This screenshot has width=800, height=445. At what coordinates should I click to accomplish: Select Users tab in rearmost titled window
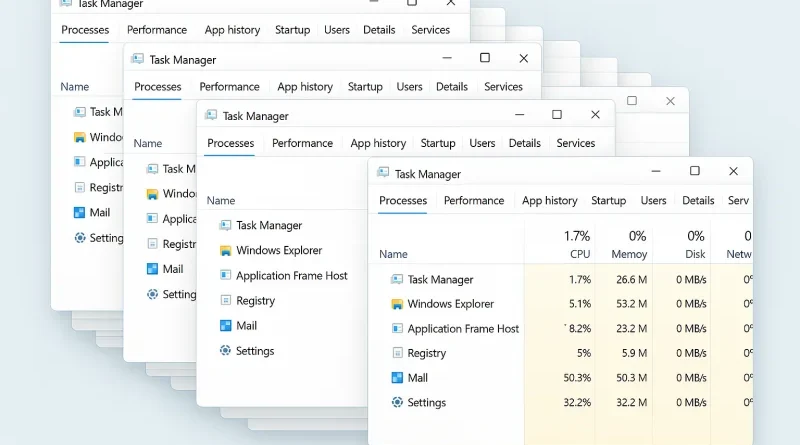tap(337, 30)
